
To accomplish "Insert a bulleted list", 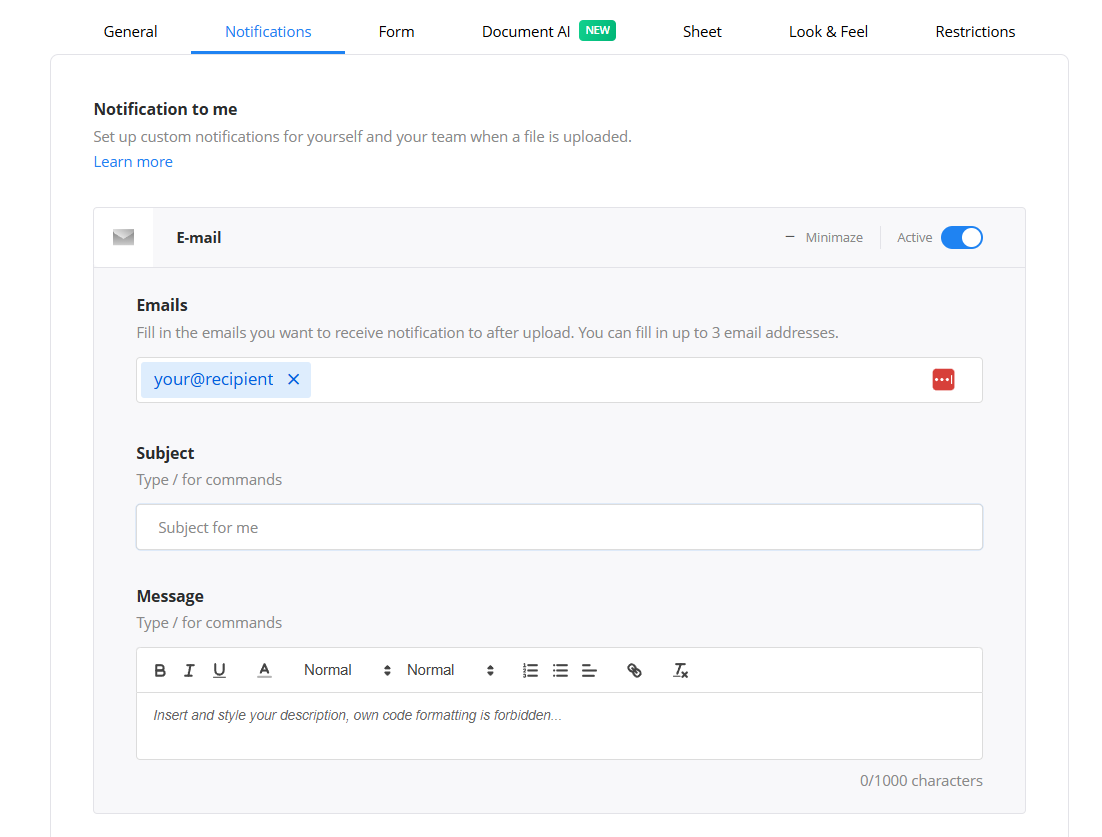I will click(560, 670).
